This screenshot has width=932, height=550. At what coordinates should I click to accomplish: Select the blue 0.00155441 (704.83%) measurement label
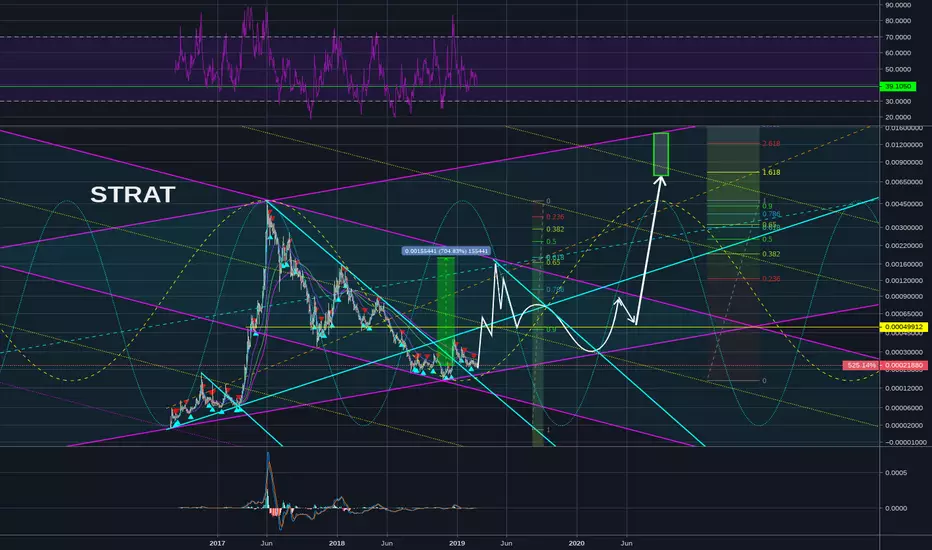pos(446,251)
